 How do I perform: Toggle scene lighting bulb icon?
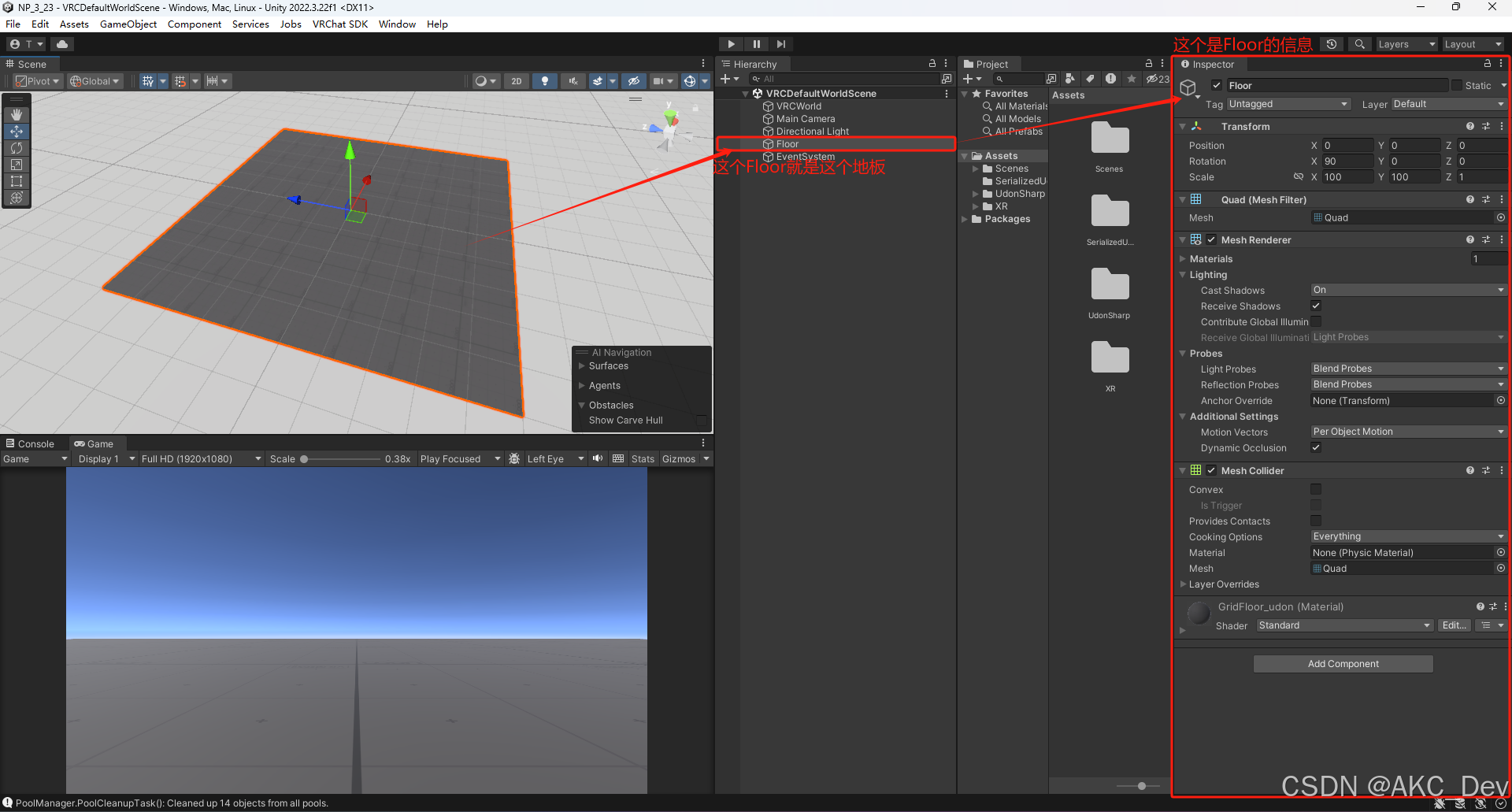point(544,81)
